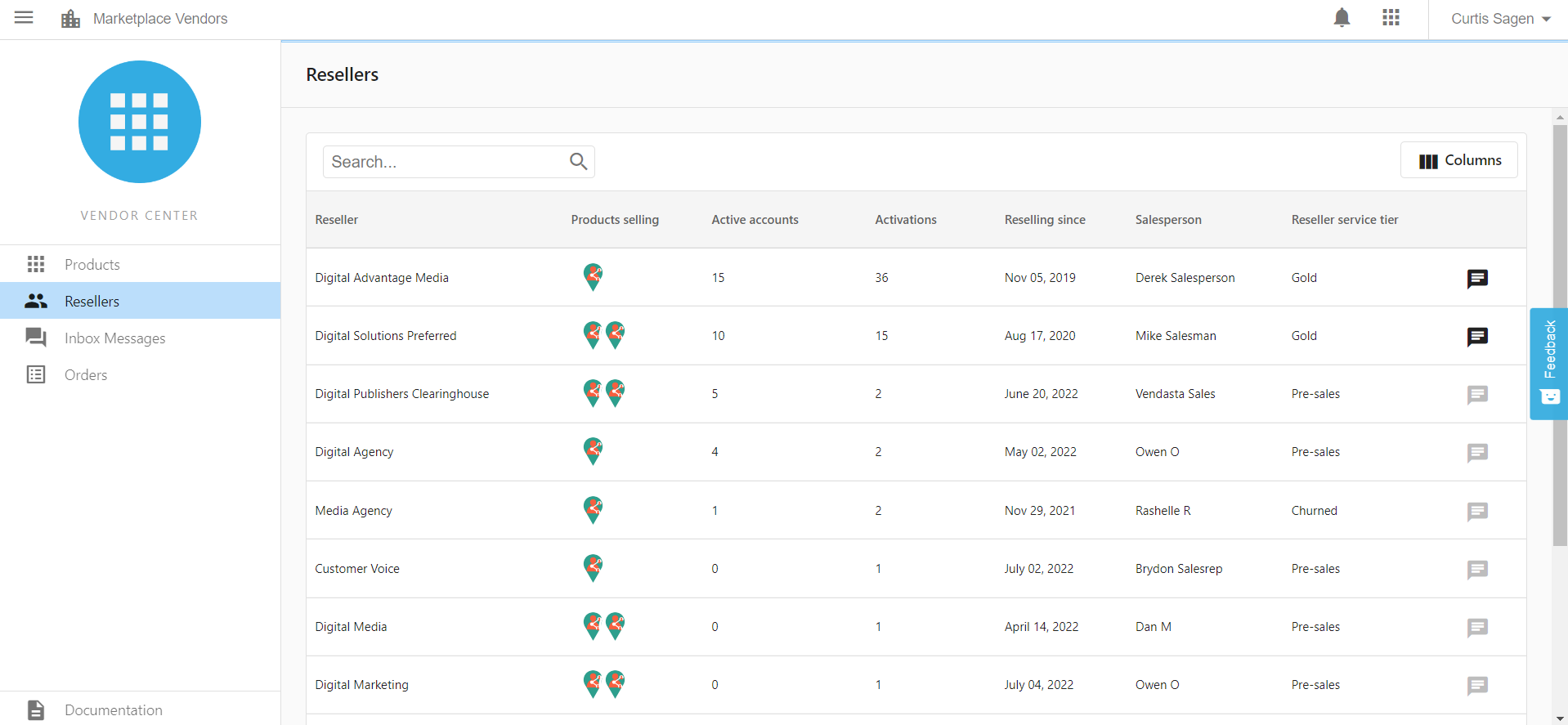Click the blue Vendor Center logo
Screen dimensions: 1568x725
tap(140, 122)
